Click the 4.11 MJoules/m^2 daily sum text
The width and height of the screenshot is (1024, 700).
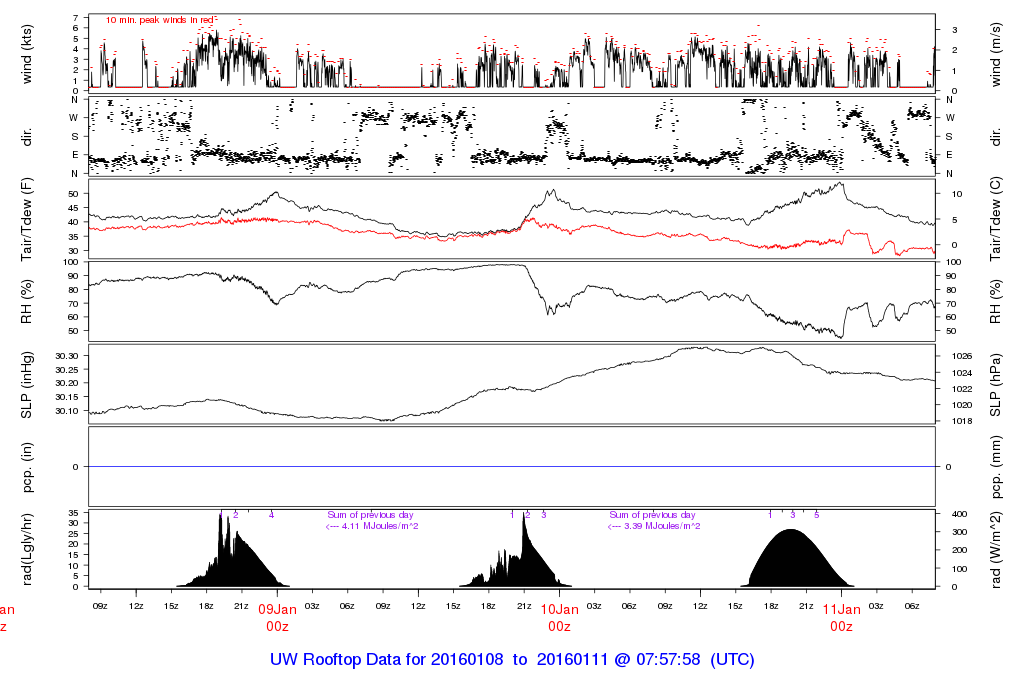click(372, 526)
